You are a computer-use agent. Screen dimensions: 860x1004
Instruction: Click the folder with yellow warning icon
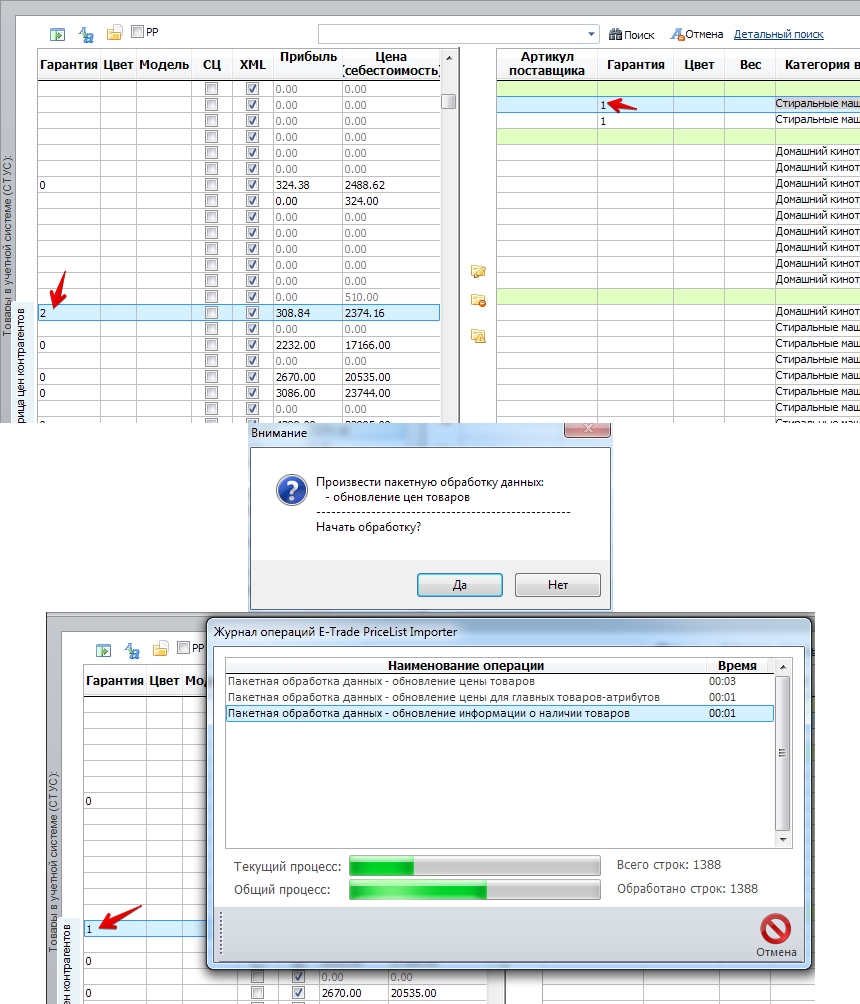[x=478, y=336]
